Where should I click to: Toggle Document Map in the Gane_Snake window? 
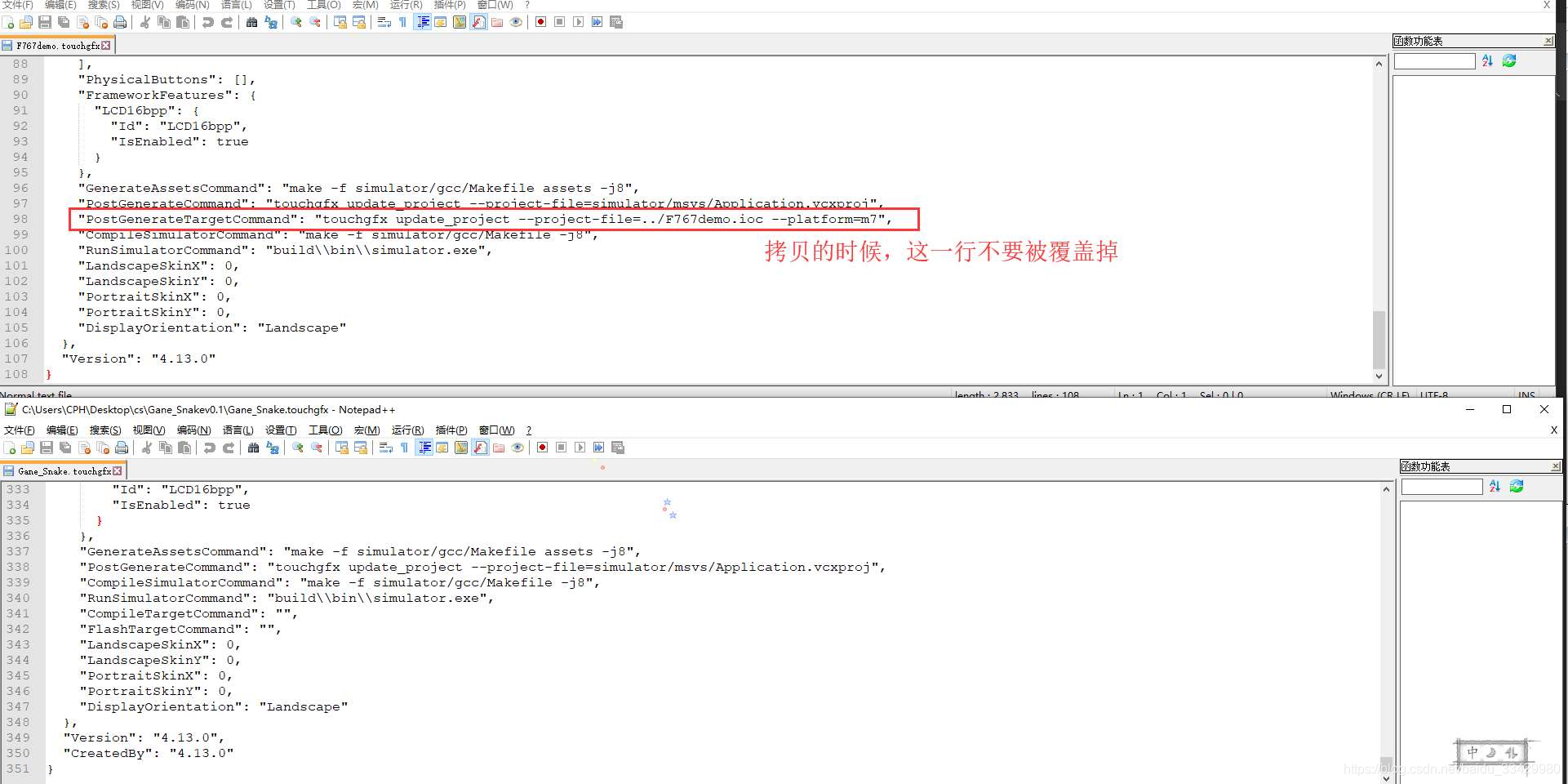(x=460, y=448)
